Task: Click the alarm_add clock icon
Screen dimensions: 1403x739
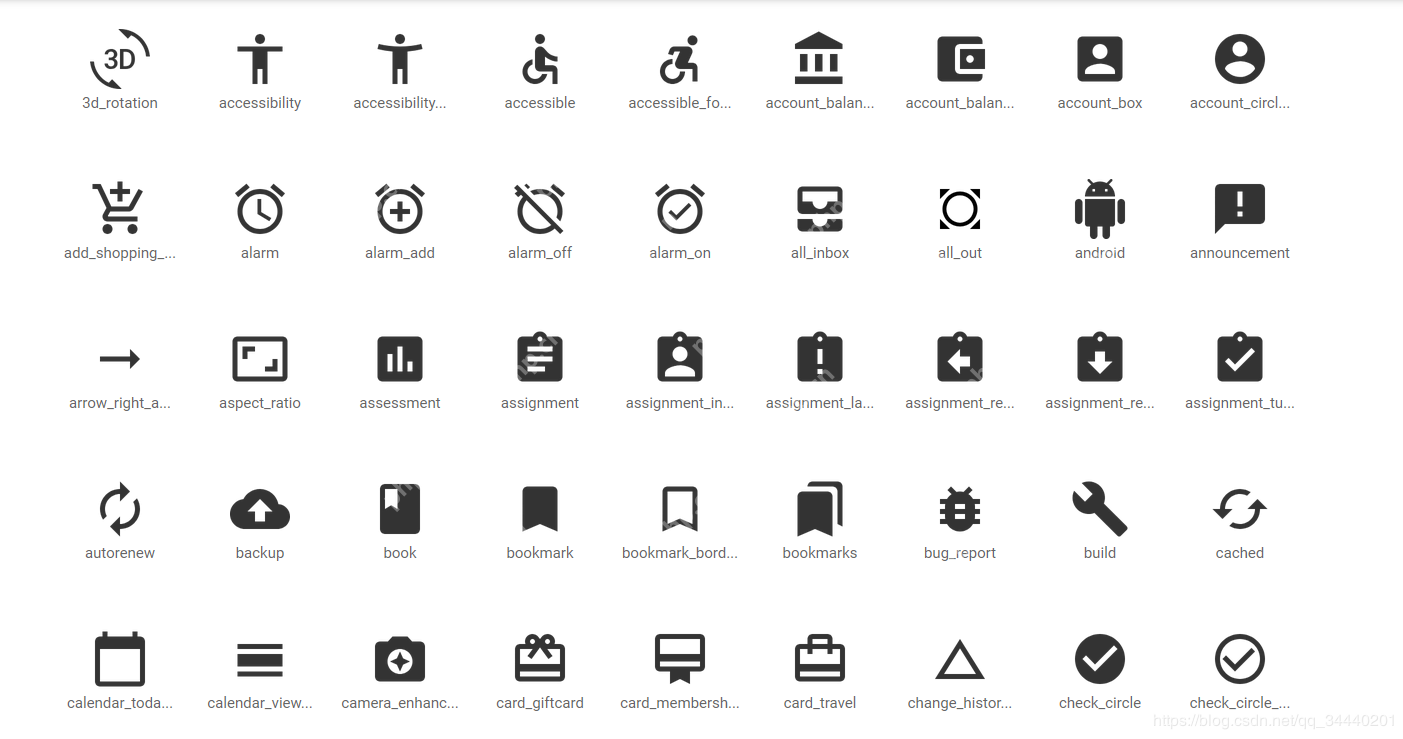Action: point(400,209)
